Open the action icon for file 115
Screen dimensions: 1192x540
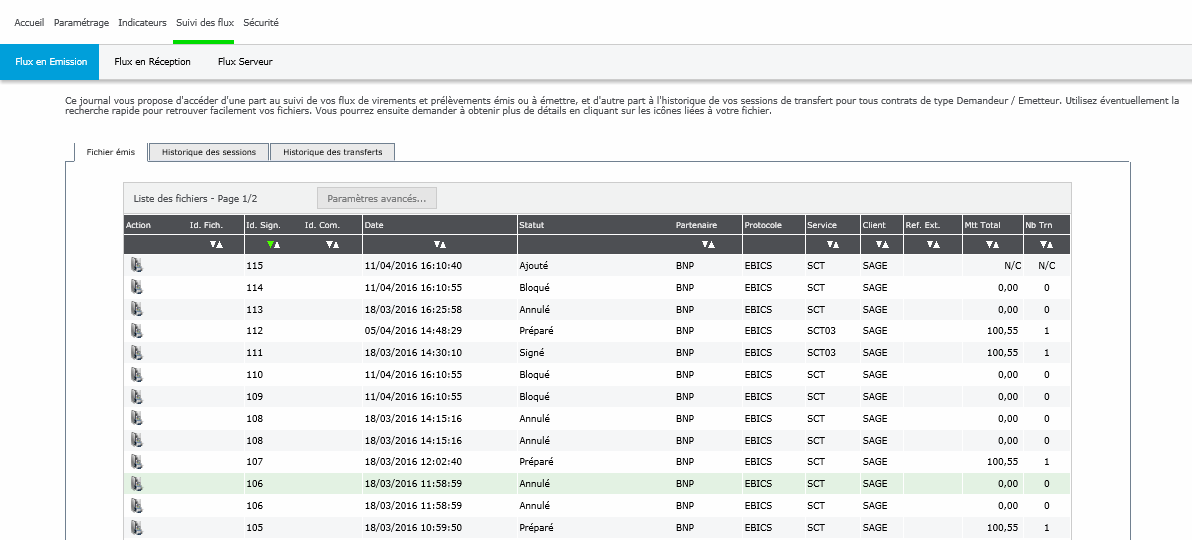pos(137,266)
